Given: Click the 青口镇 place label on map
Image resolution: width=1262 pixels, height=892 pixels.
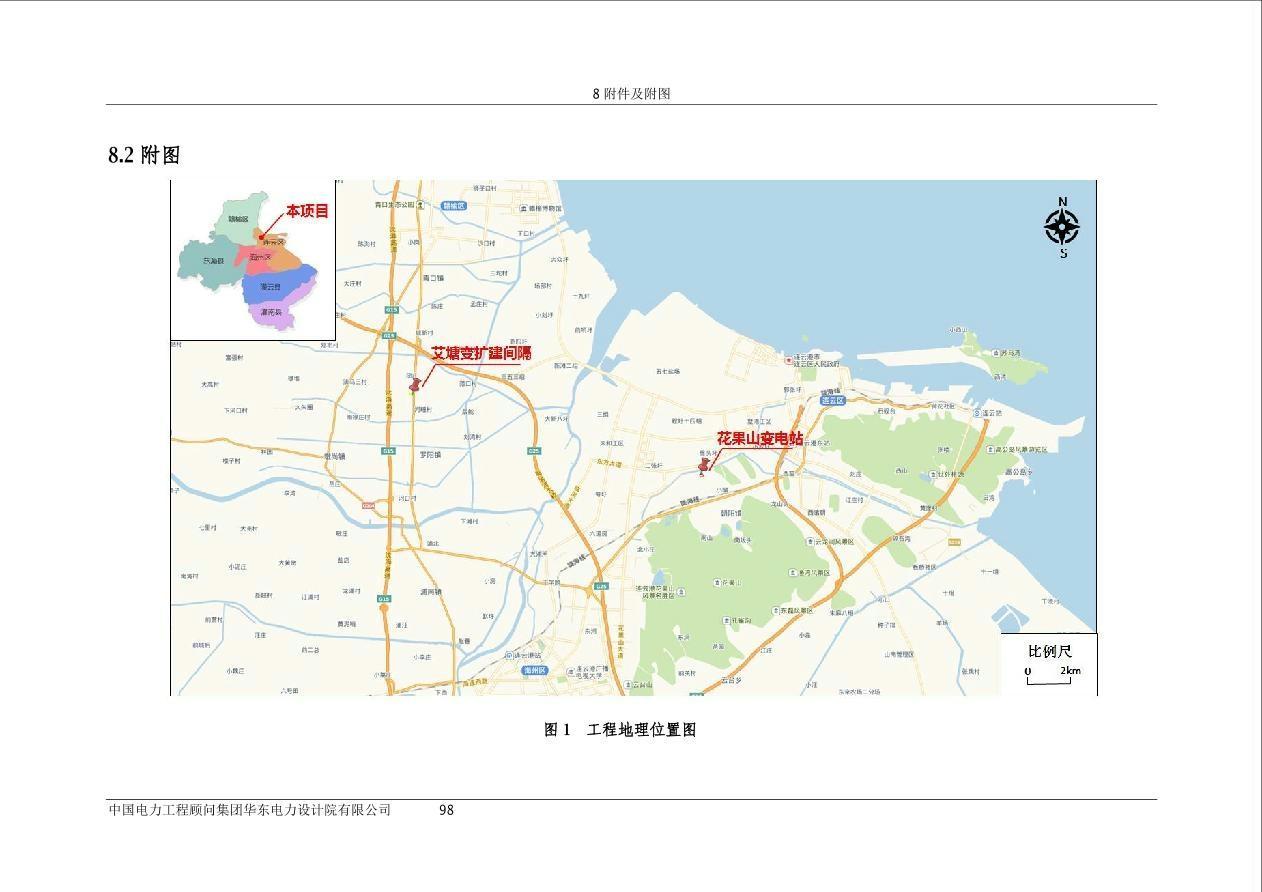Looking at the screenshot, I should 433,278.
